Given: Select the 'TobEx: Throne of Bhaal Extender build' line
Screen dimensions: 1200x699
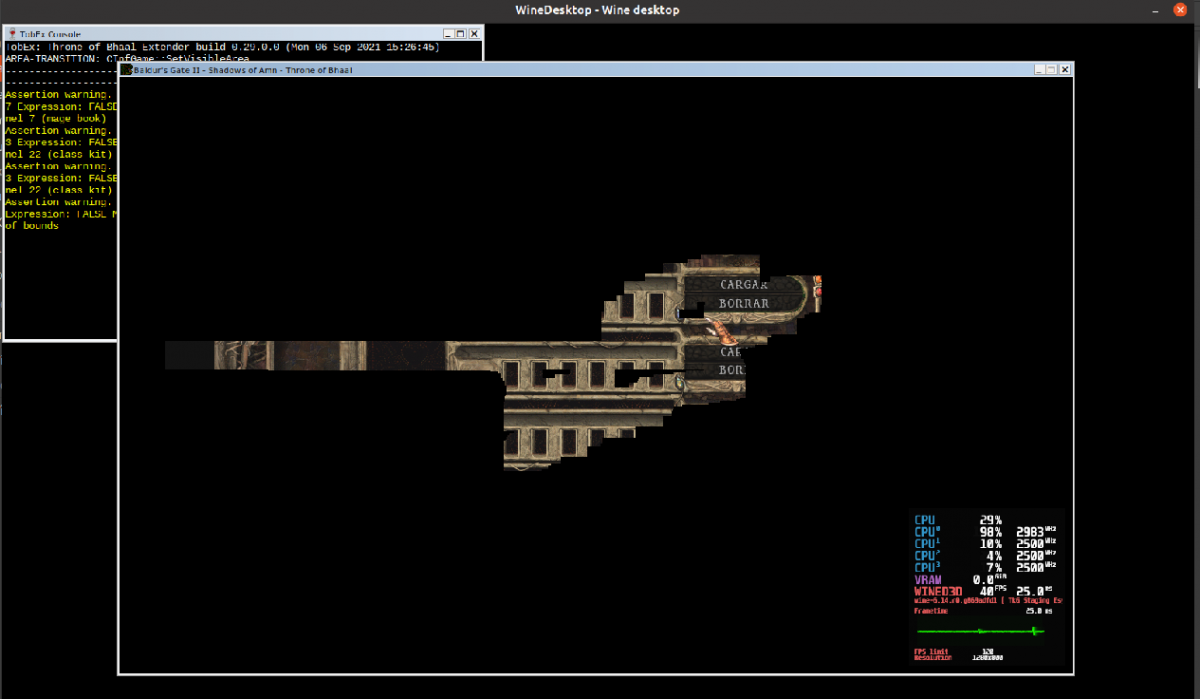Looking at the screenshot, I should pyautogui.click(x=222, y=47).
